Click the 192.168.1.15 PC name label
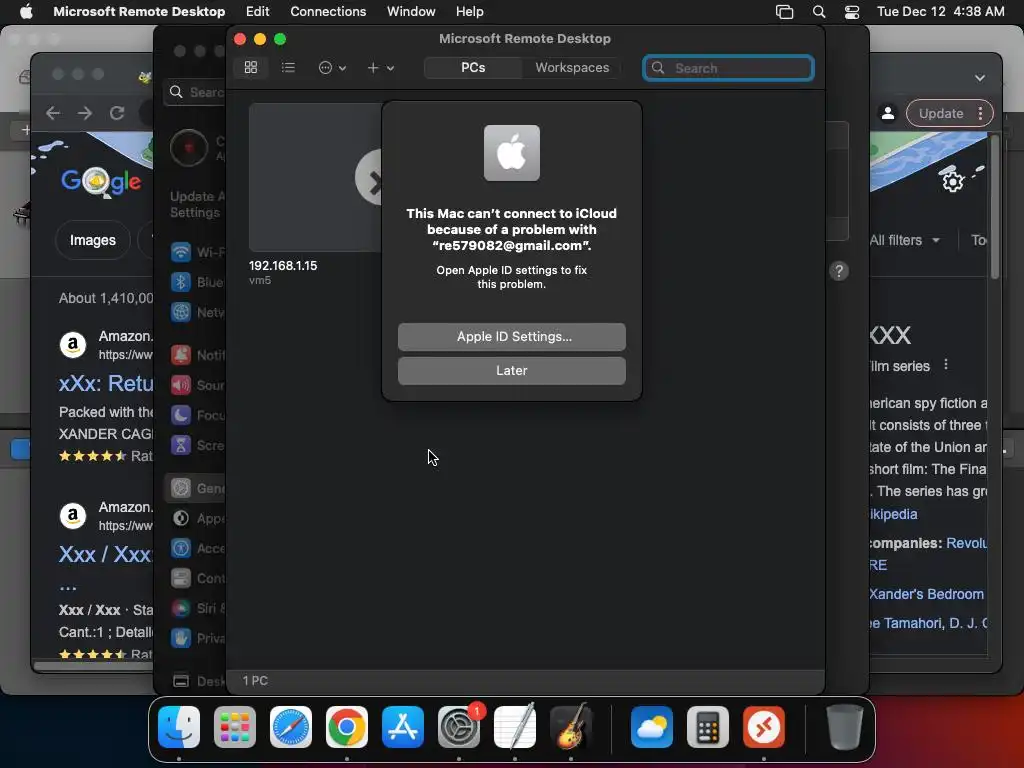Viewport: 1024px width, 768px height. point(283,266)
